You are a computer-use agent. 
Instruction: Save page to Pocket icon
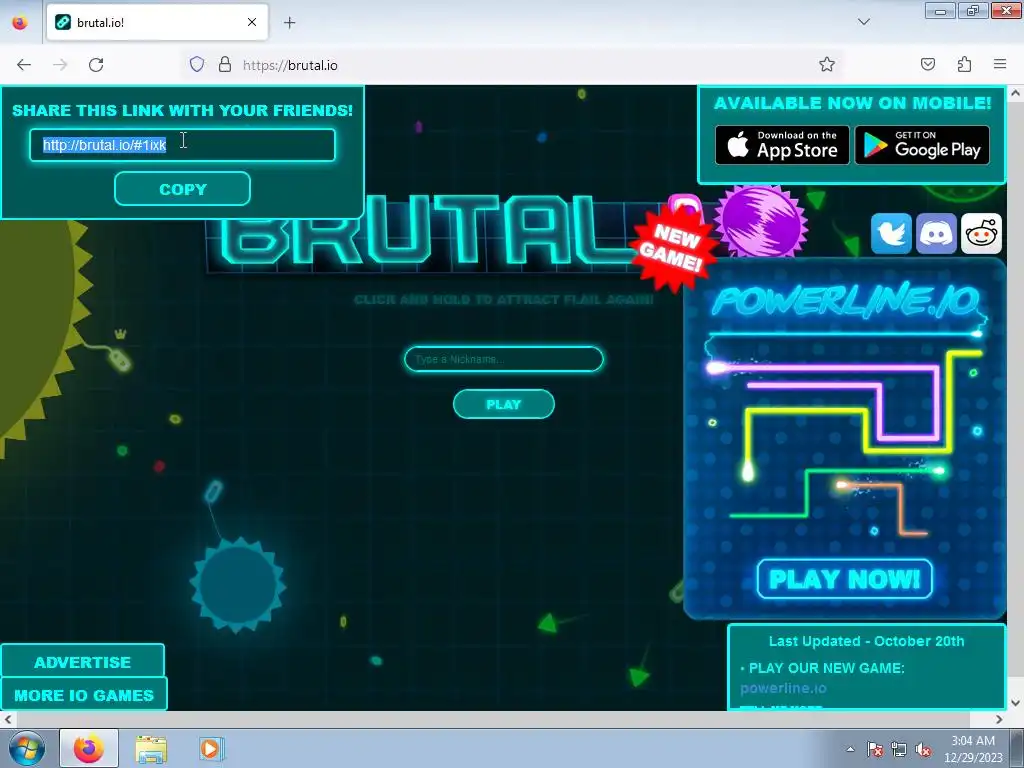tap(927, 64)
